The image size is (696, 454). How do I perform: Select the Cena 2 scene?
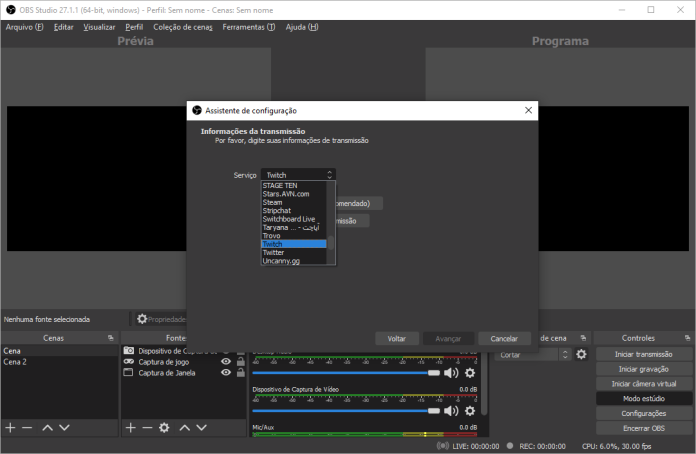click(x=59, y=362)
